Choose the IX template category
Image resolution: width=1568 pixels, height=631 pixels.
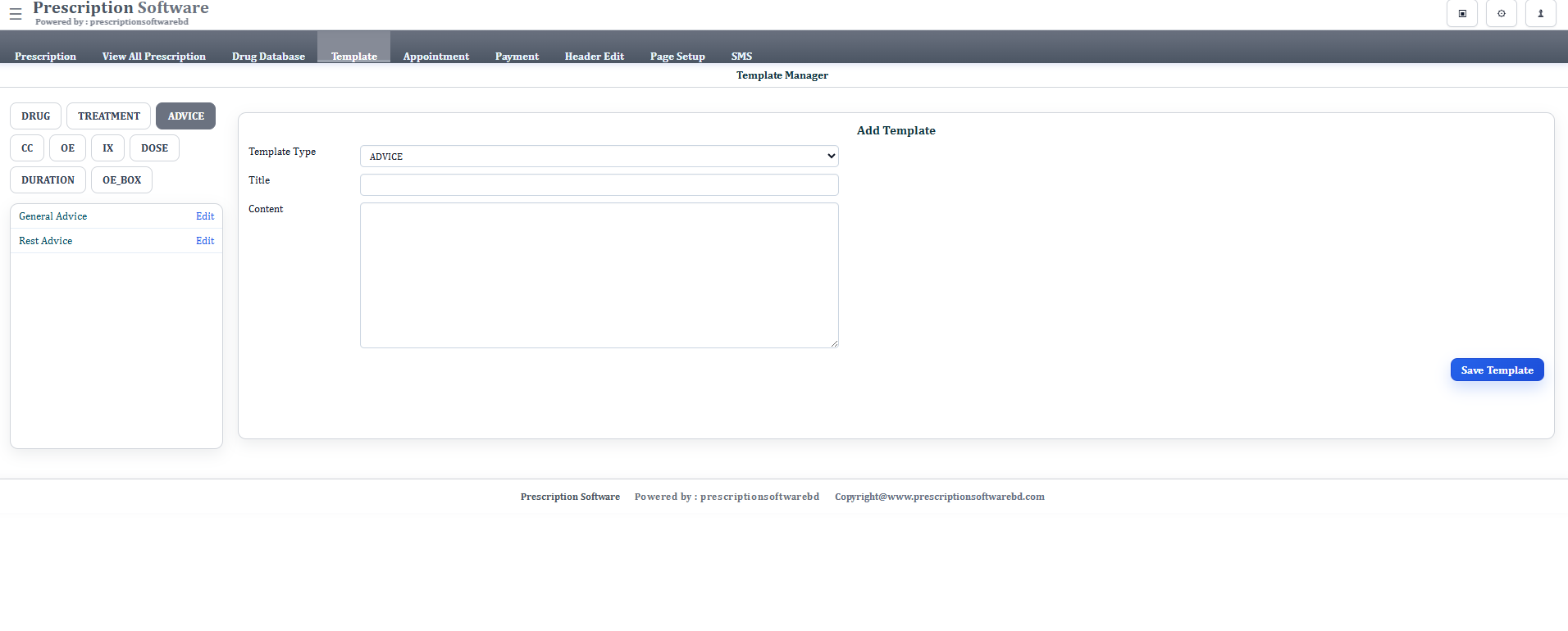108,148
